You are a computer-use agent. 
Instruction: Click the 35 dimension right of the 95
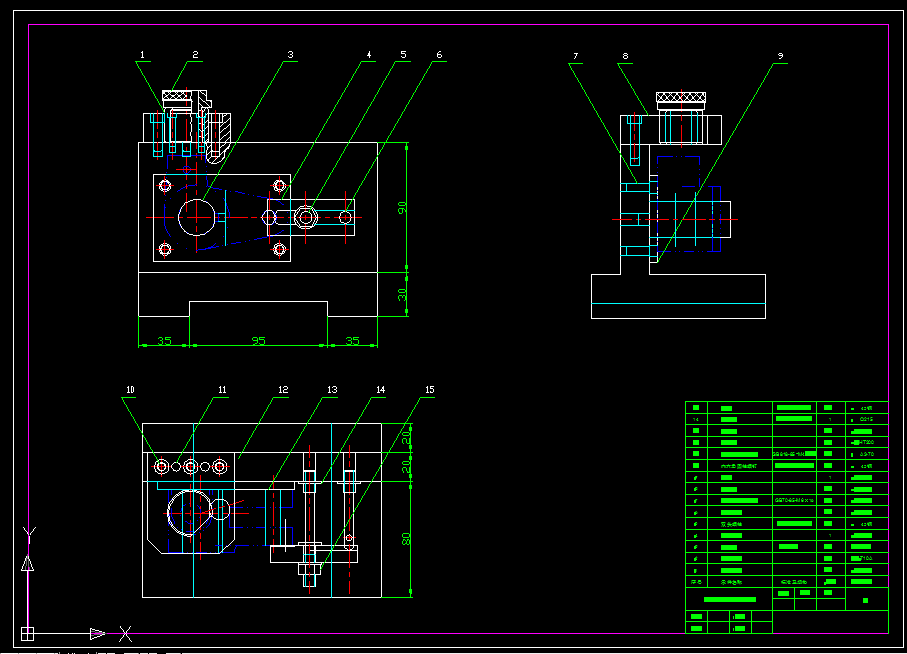click(352, 341)
